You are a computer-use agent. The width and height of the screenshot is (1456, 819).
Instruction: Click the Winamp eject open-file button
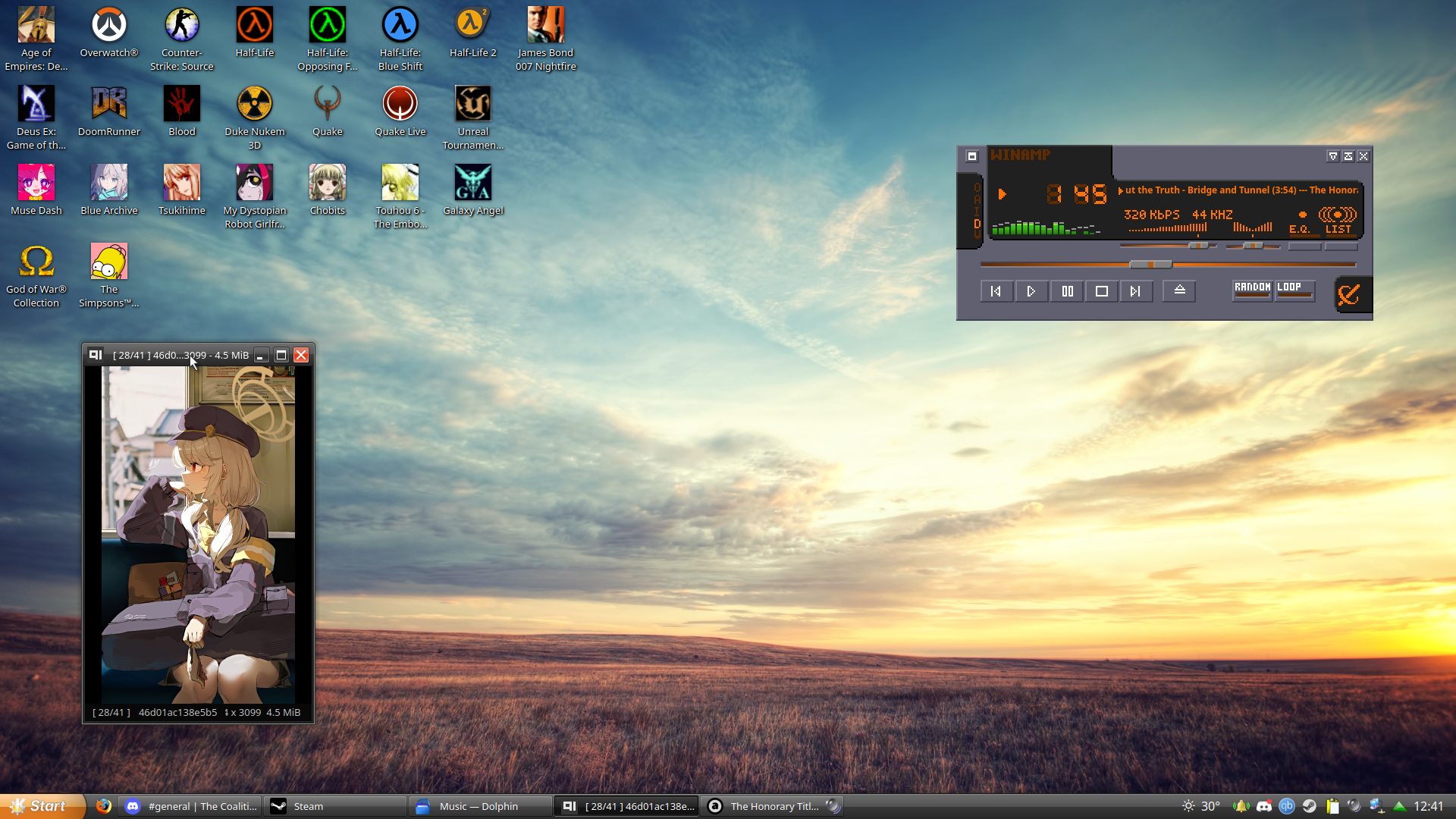pos(1179,291)
